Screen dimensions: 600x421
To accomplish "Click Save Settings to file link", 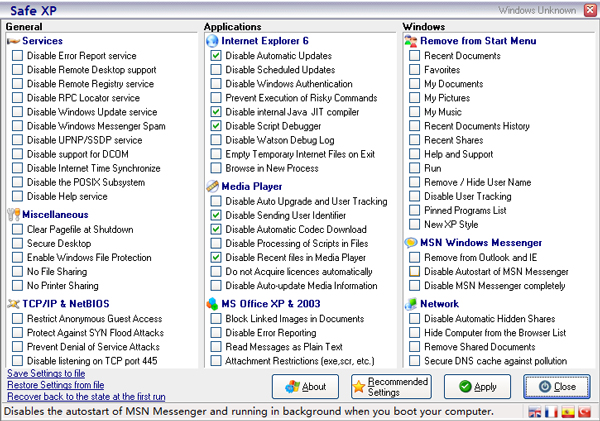I will (46, 374).
